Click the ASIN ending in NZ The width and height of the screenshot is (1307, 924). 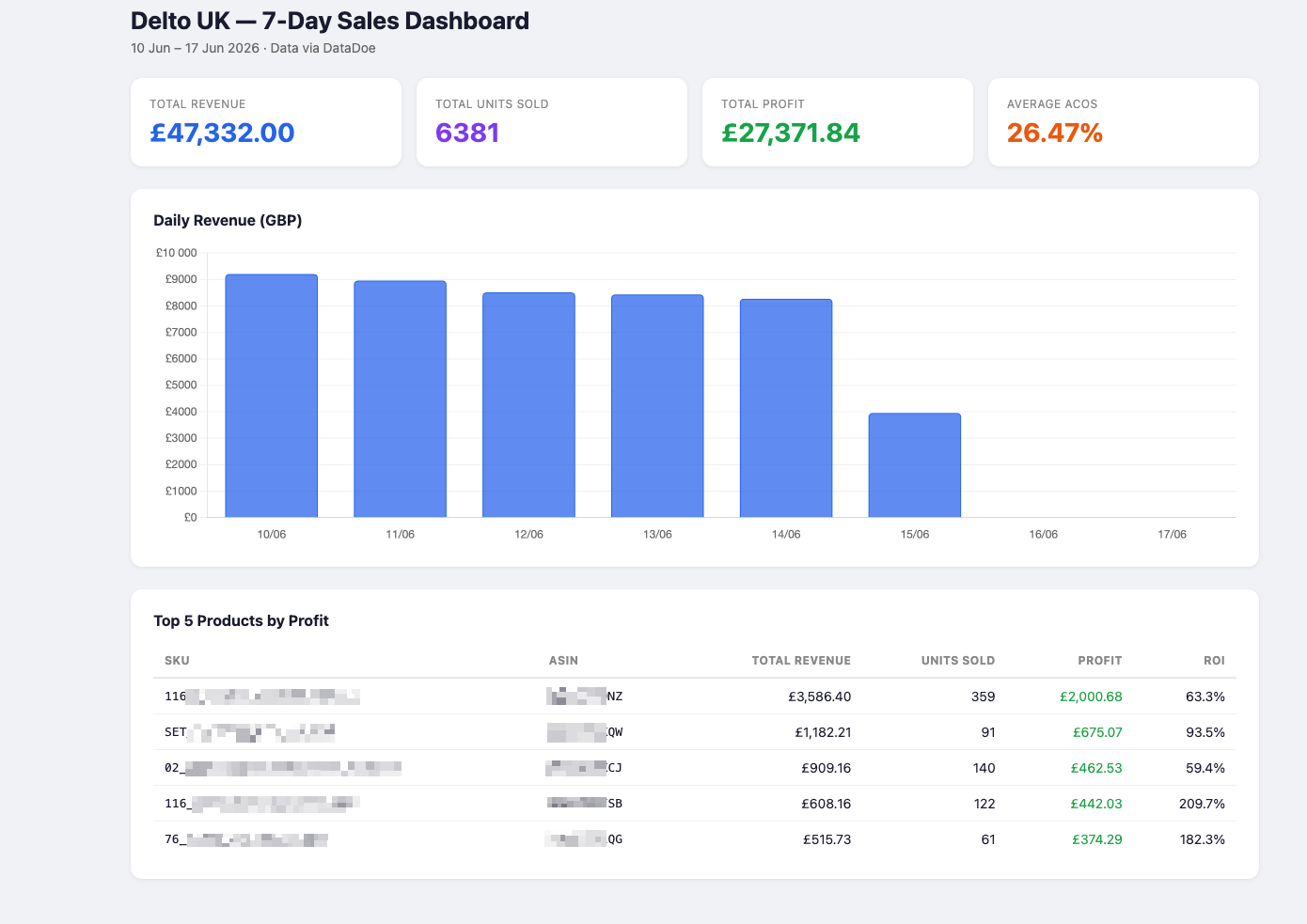click(585, 697)
